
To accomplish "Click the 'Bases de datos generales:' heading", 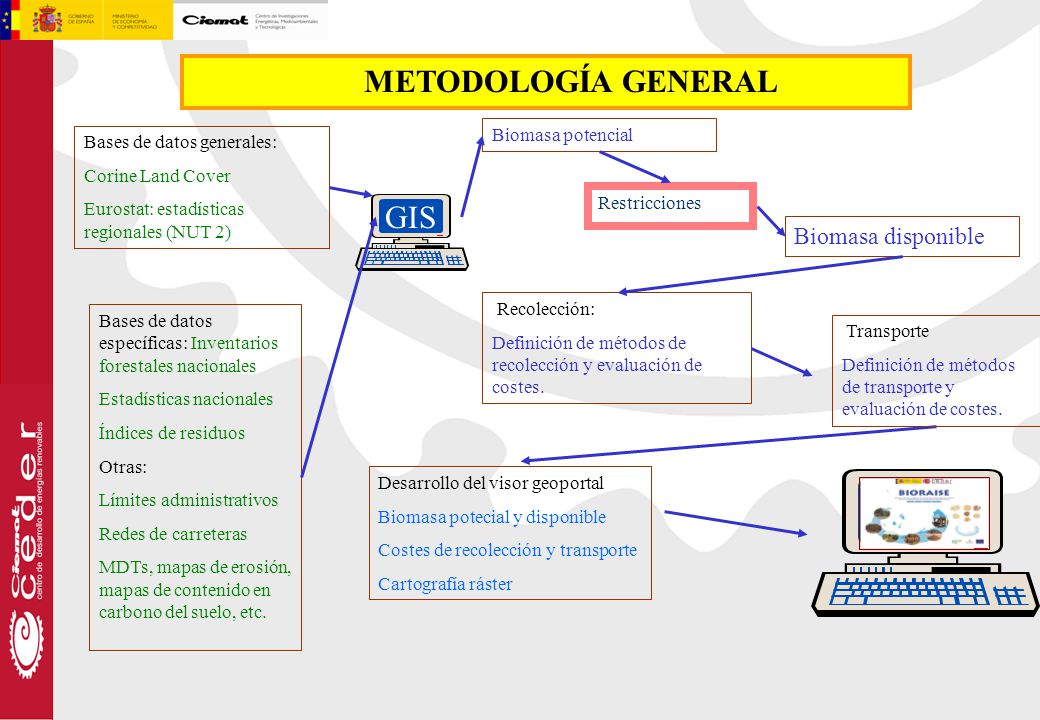I will [x=180, y=142].
